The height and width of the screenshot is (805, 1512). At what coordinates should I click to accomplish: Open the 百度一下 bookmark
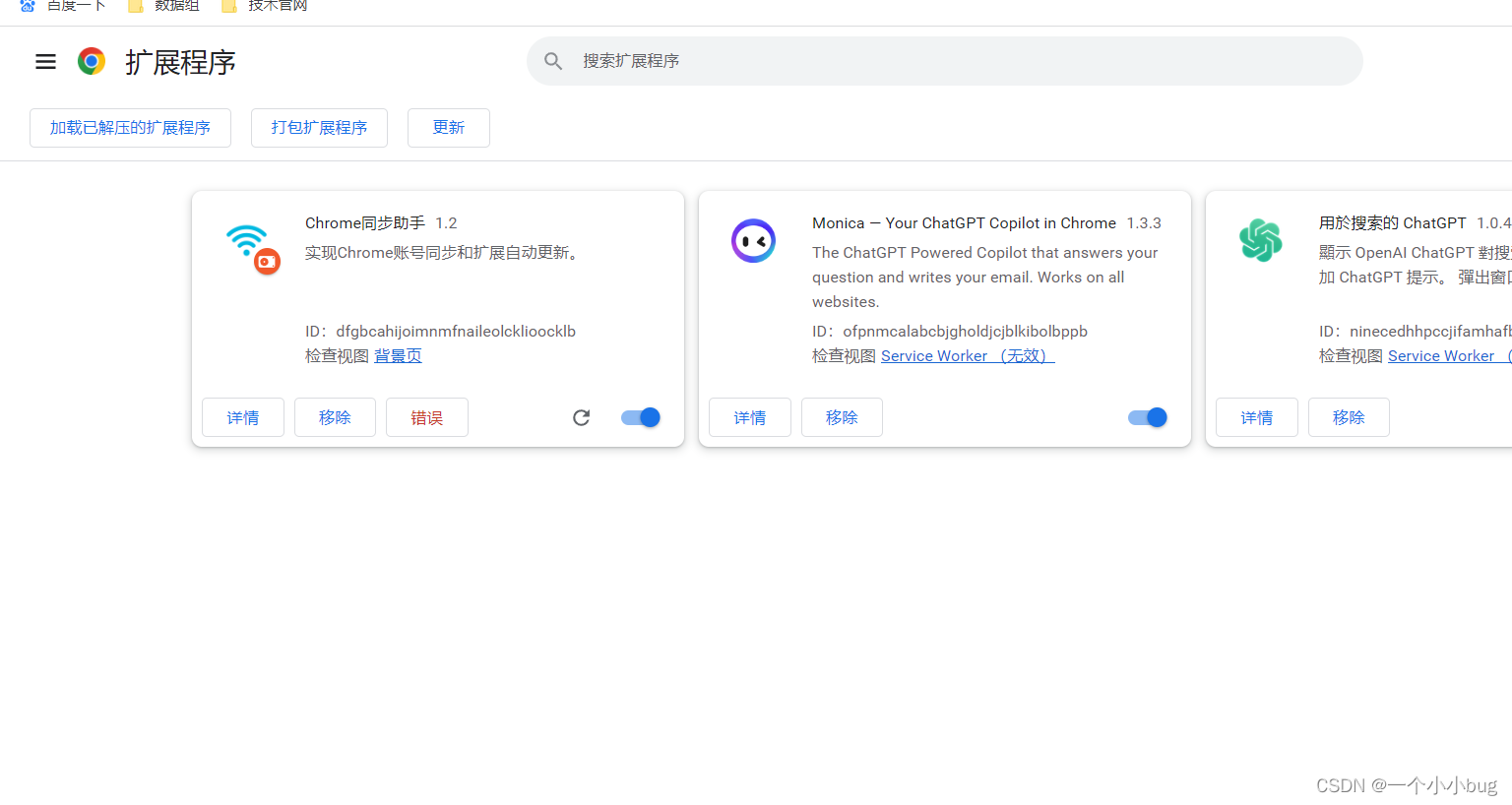point(63,6)
